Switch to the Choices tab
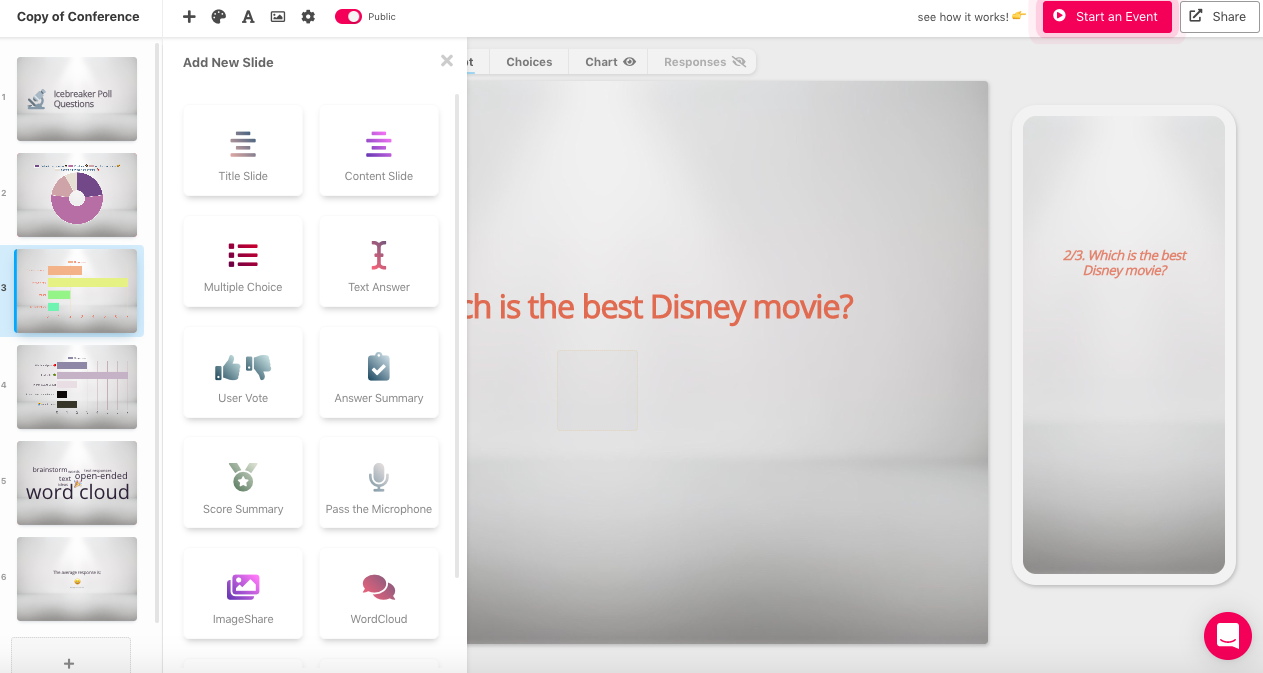 click(529, 62)
